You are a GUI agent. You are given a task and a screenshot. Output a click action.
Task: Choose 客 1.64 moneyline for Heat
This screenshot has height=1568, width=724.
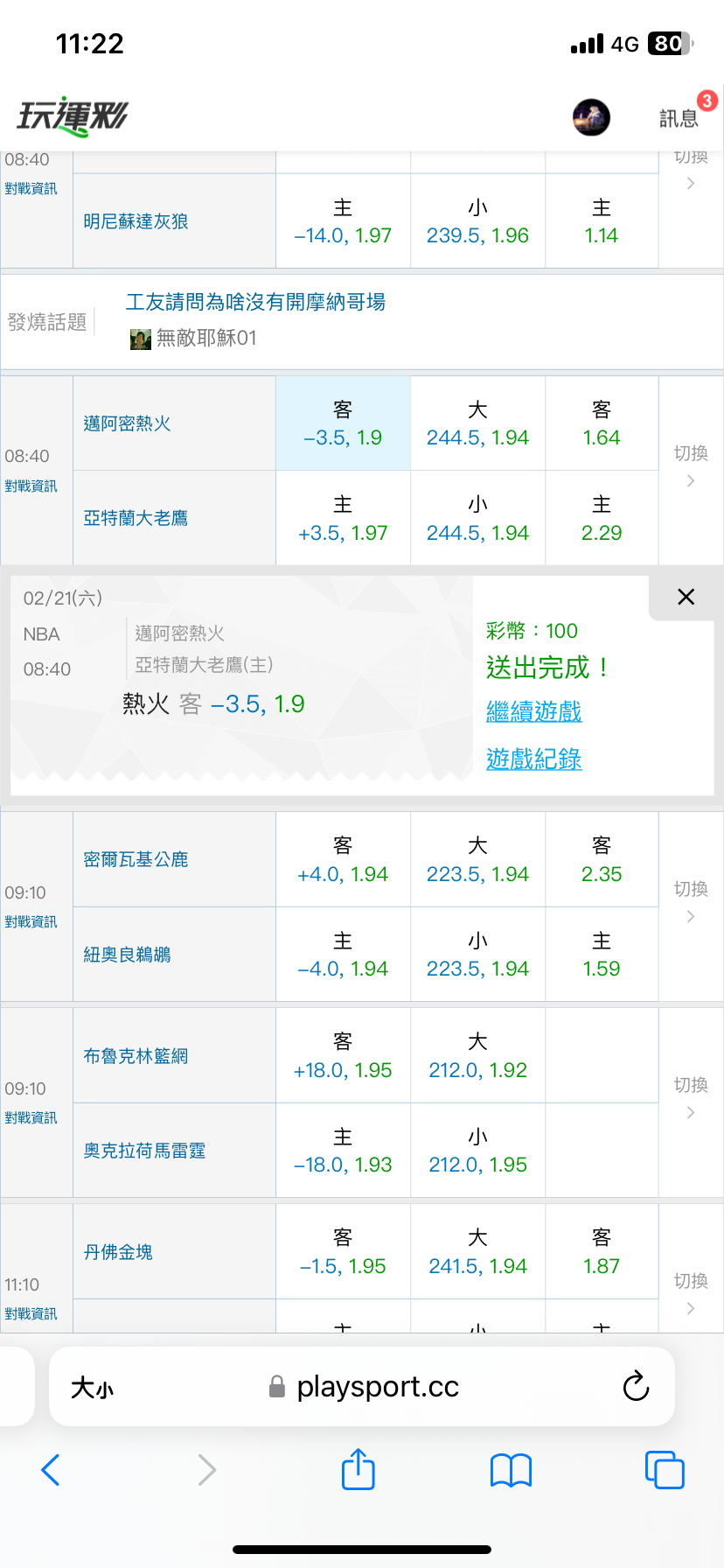point(602,423)
